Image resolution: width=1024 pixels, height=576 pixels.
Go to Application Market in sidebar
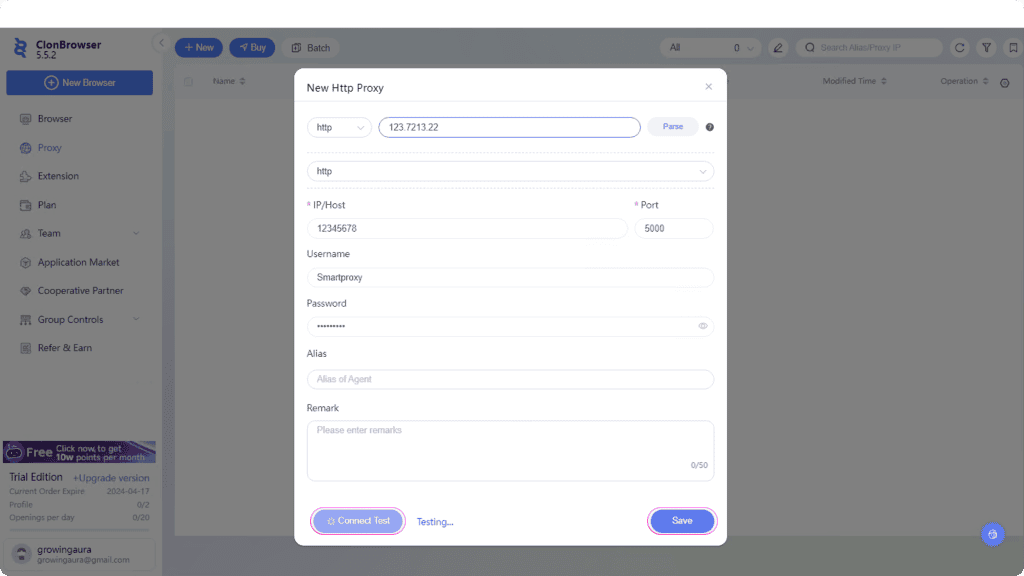(78, 262)
